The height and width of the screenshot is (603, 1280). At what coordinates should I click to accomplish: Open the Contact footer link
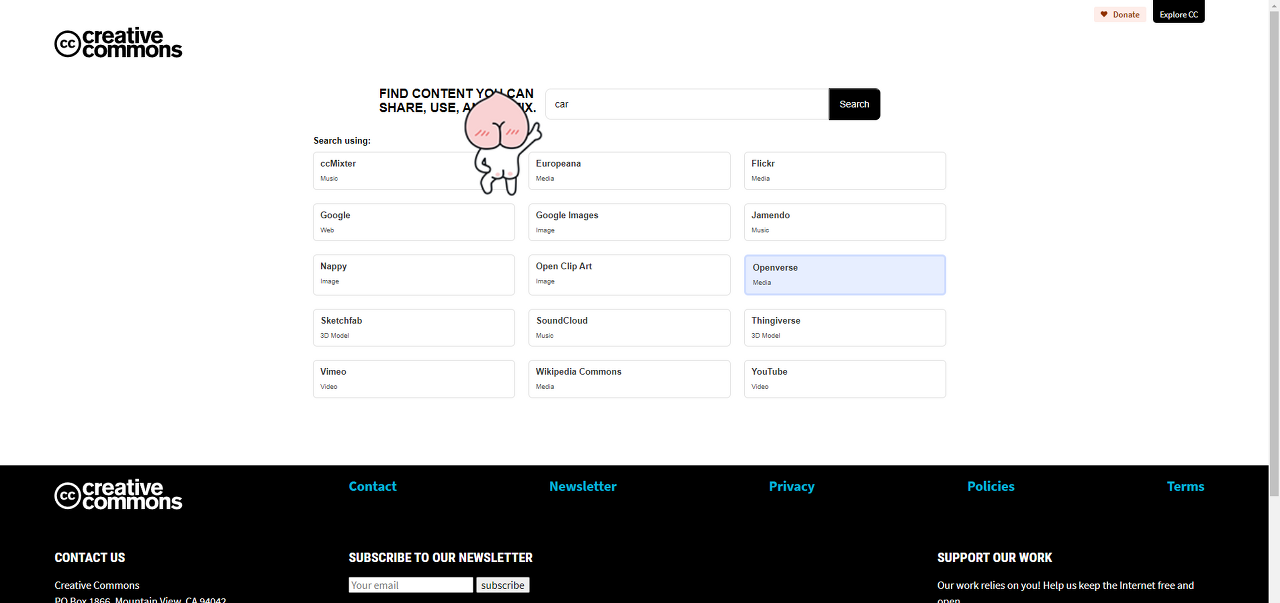(373, 486)
